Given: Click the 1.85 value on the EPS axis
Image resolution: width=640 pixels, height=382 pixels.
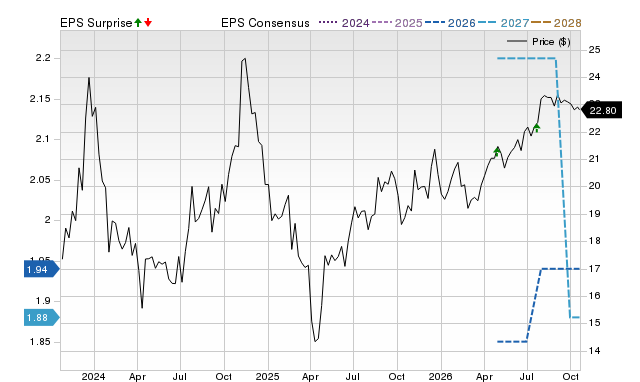Looking at the screenshot, I should coord(40,342).
